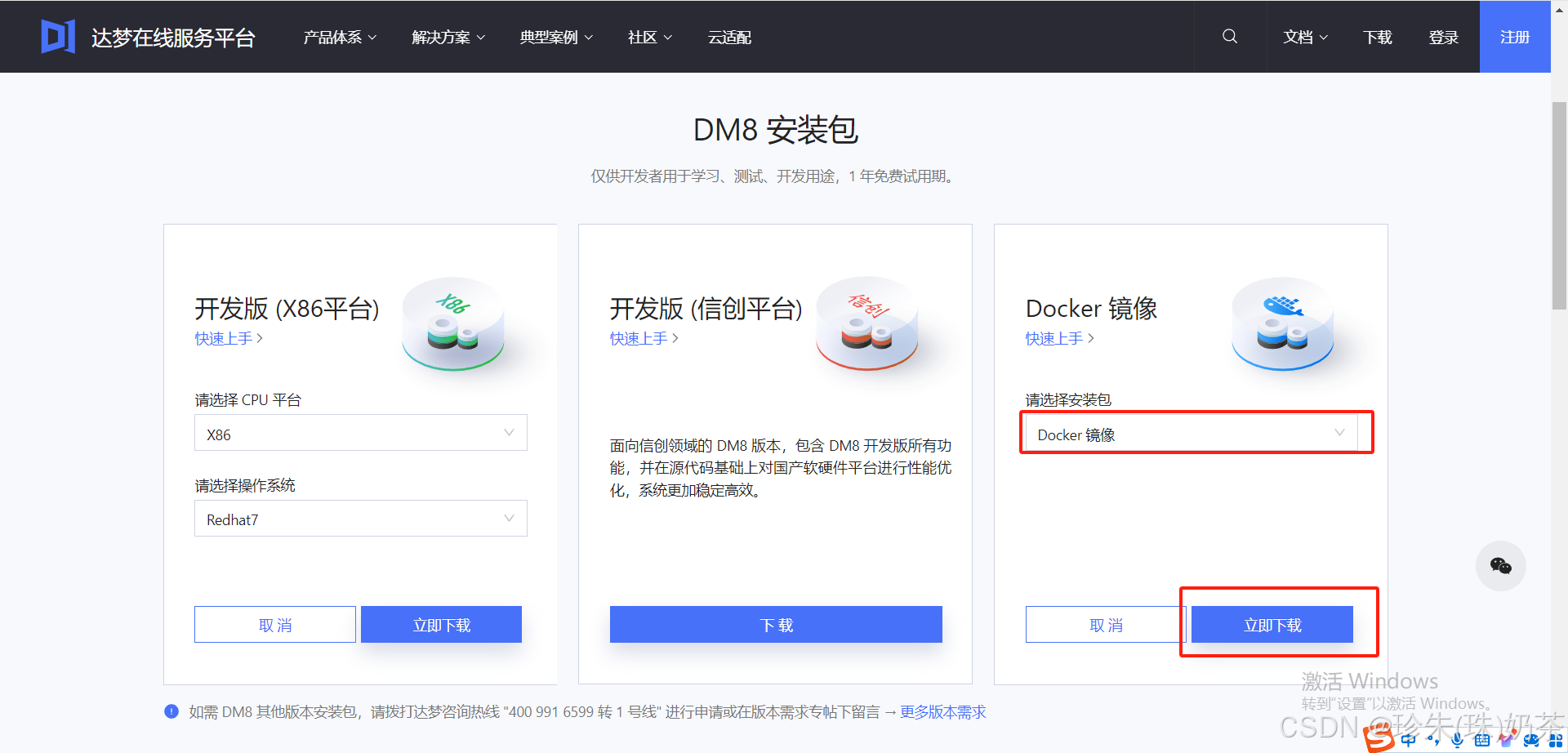Expand the 社区 menu
Image resolution: width=1568 pixels, height=753 pixels.
tap(650, 38)
